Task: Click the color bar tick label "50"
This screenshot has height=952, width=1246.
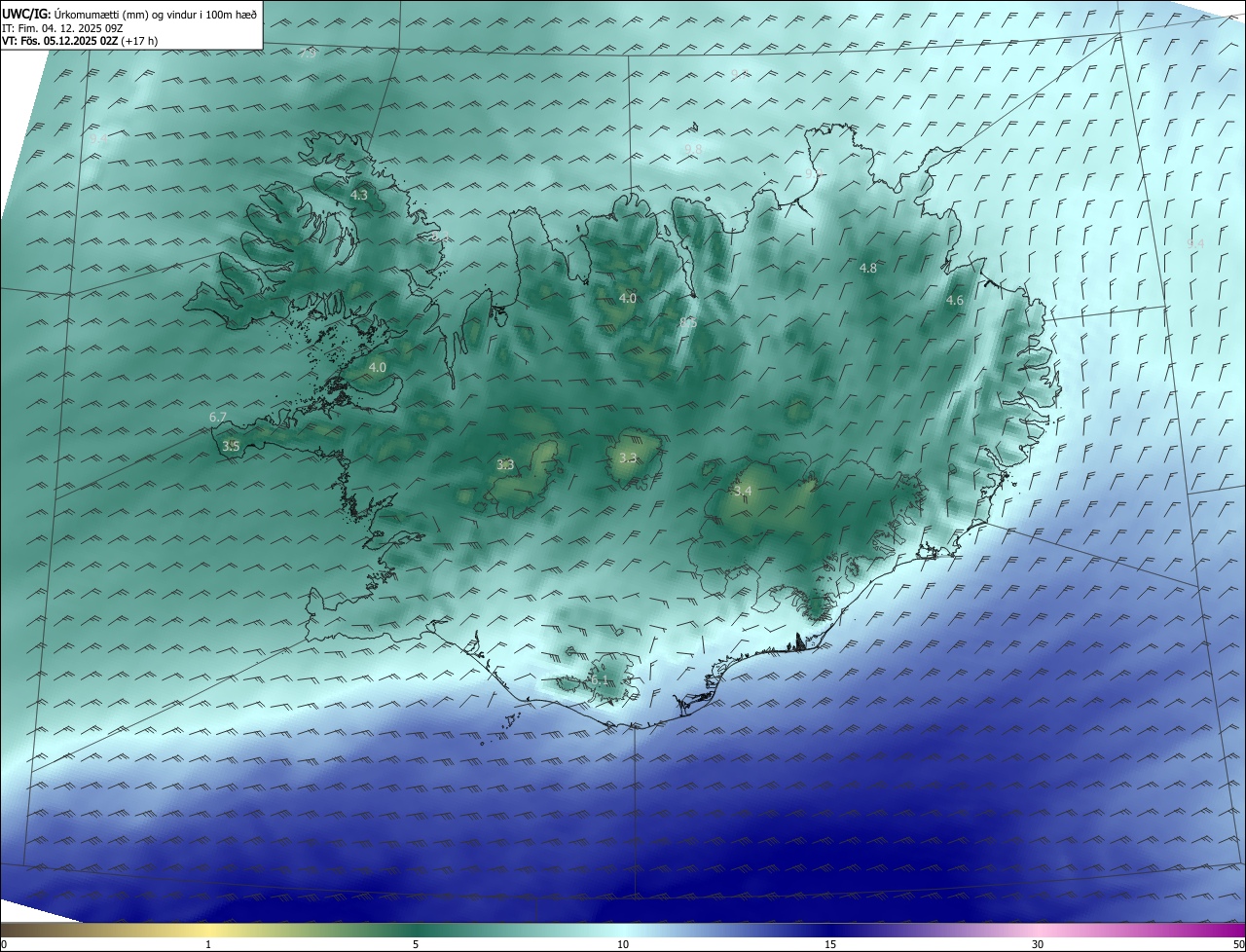Action: pos(1238,944)
